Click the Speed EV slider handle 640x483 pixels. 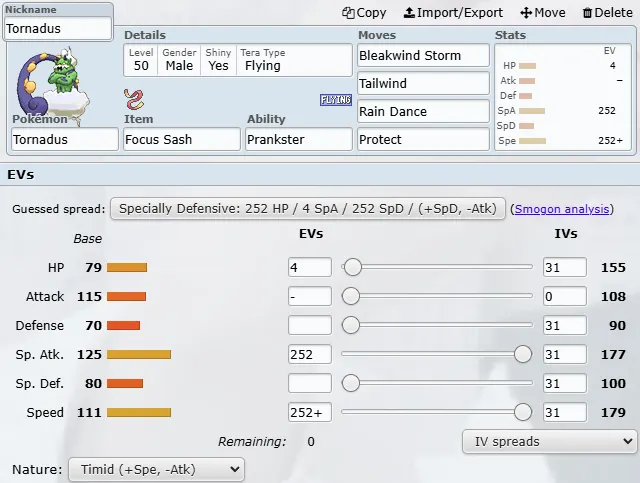(523, 412)
